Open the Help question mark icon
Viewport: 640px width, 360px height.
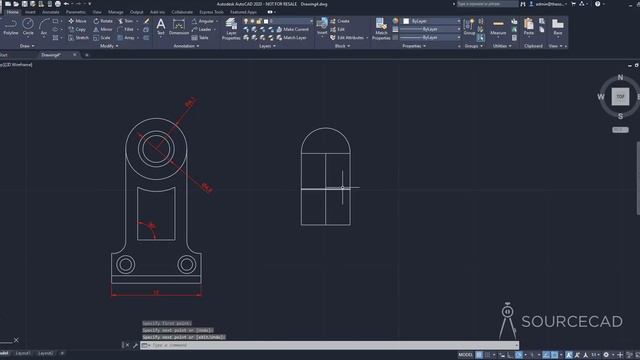[x=597, y=4]
